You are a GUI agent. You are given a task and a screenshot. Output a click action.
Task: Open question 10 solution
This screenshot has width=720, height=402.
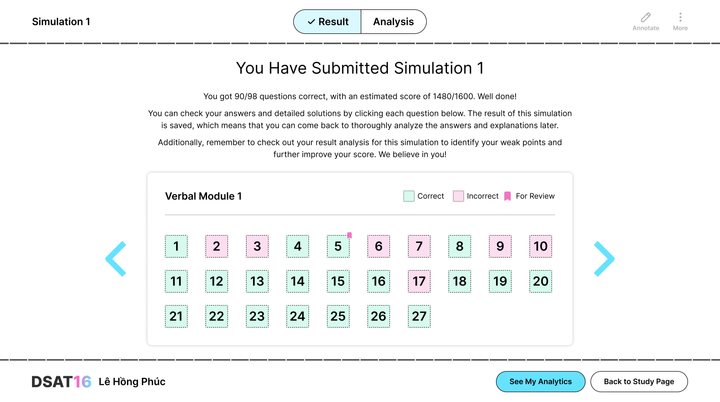(540, 246)
